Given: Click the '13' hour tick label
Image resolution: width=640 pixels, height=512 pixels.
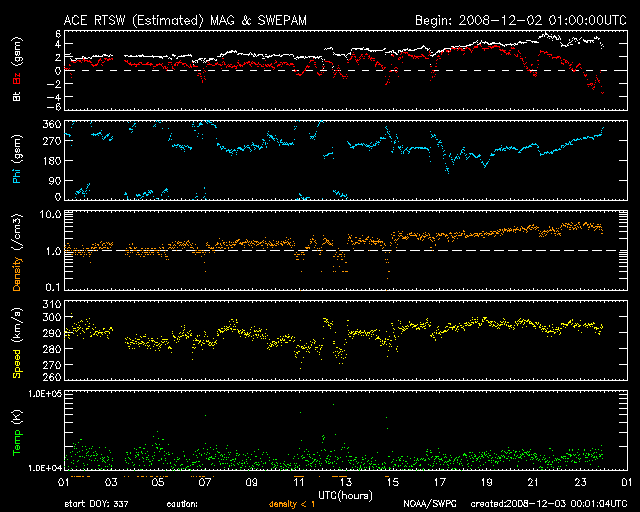Looking at the screenshot, I should point(346,482).
